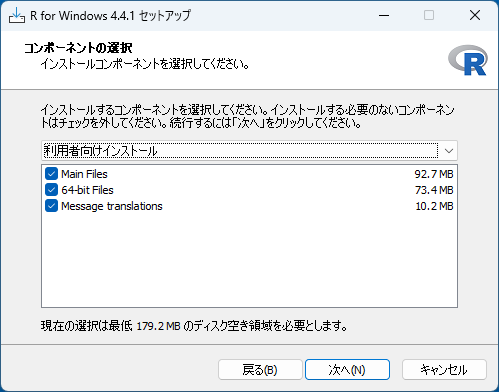The height and width of the screenshot is (392, 499).
Task: Go back with the 戻る(B) button
Action: [260, 369]
